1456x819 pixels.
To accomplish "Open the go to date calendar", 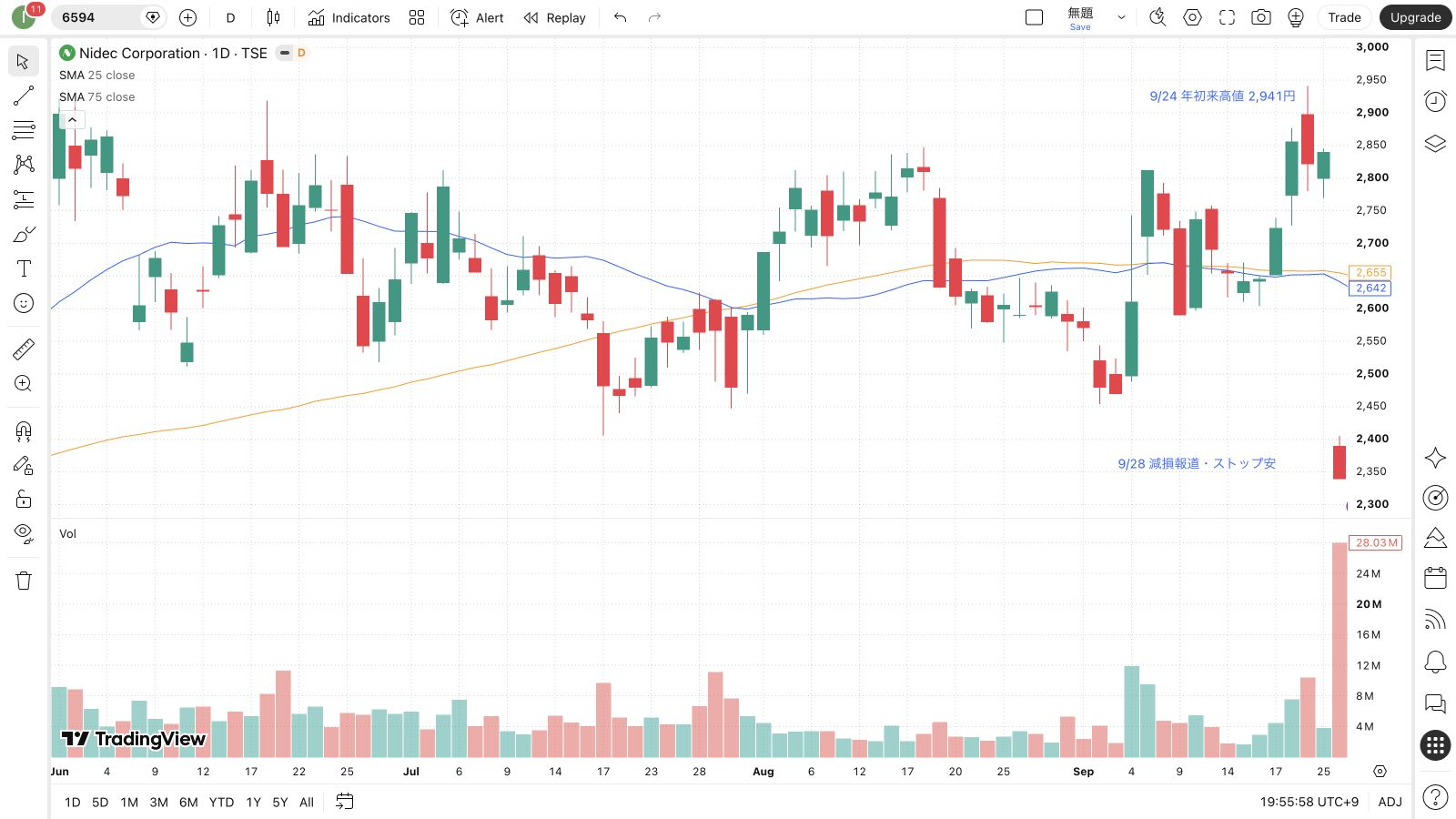I will tap(344, 802).
